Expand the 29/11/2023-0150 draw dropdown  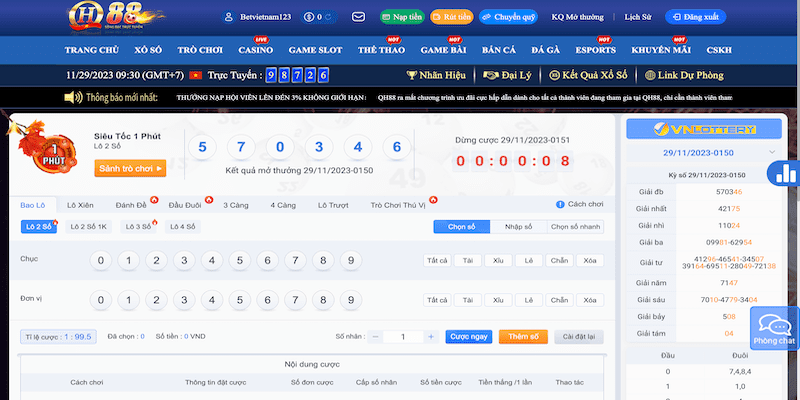(771, 151)
